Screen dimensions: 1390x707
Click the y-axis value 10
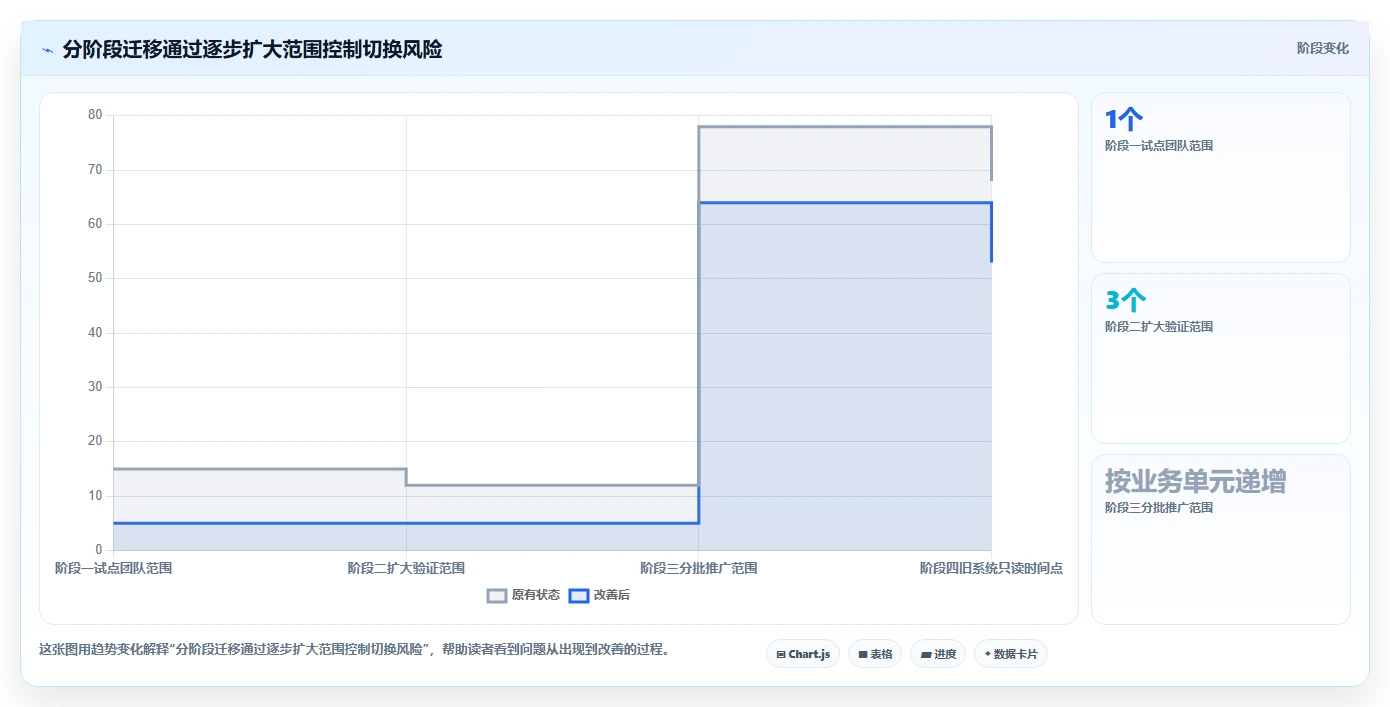95,496
